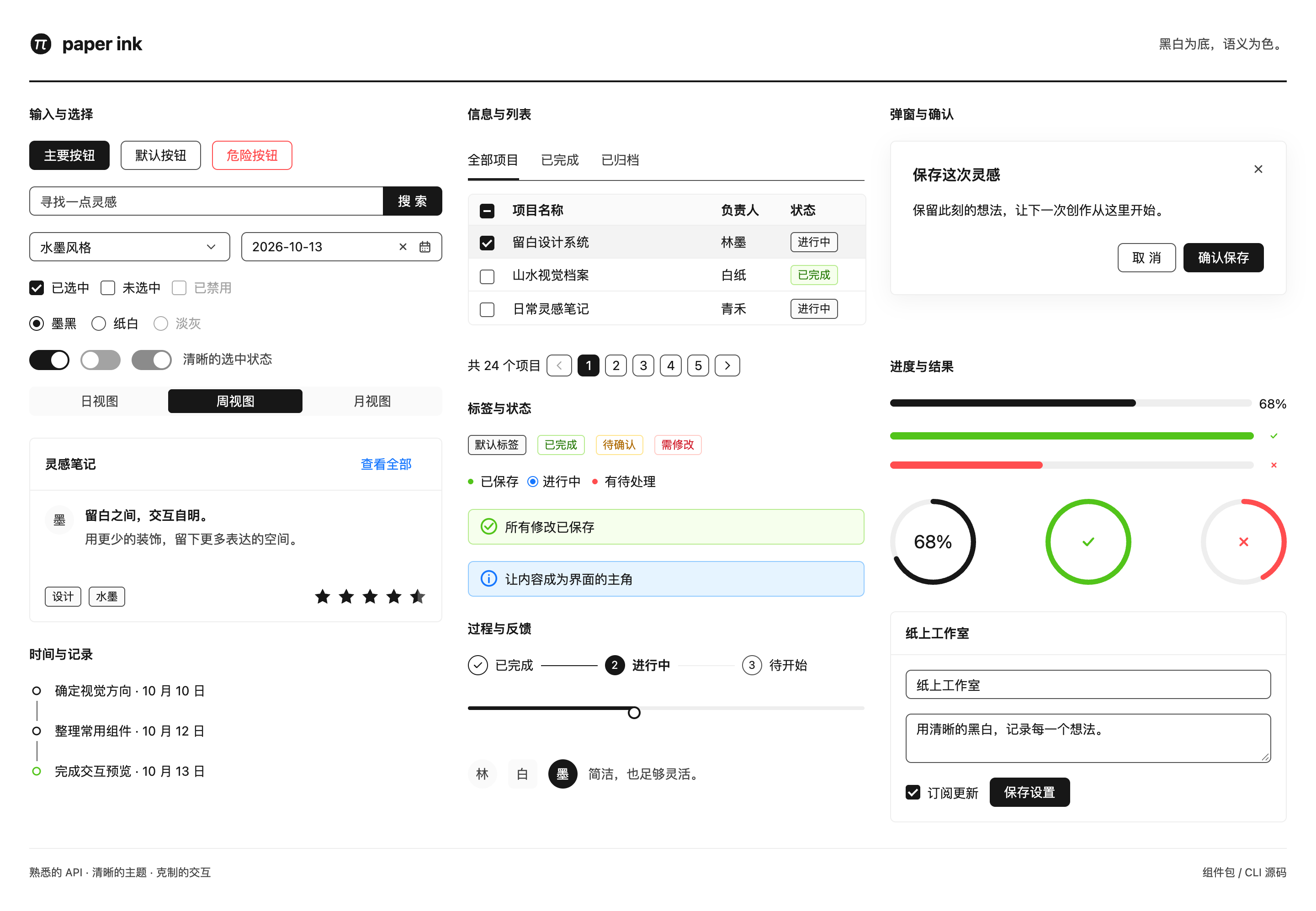Go to previous page with left arrow
Viewport: 1316px width, 911px height.
pyautogui.click(x=559, y=366)
